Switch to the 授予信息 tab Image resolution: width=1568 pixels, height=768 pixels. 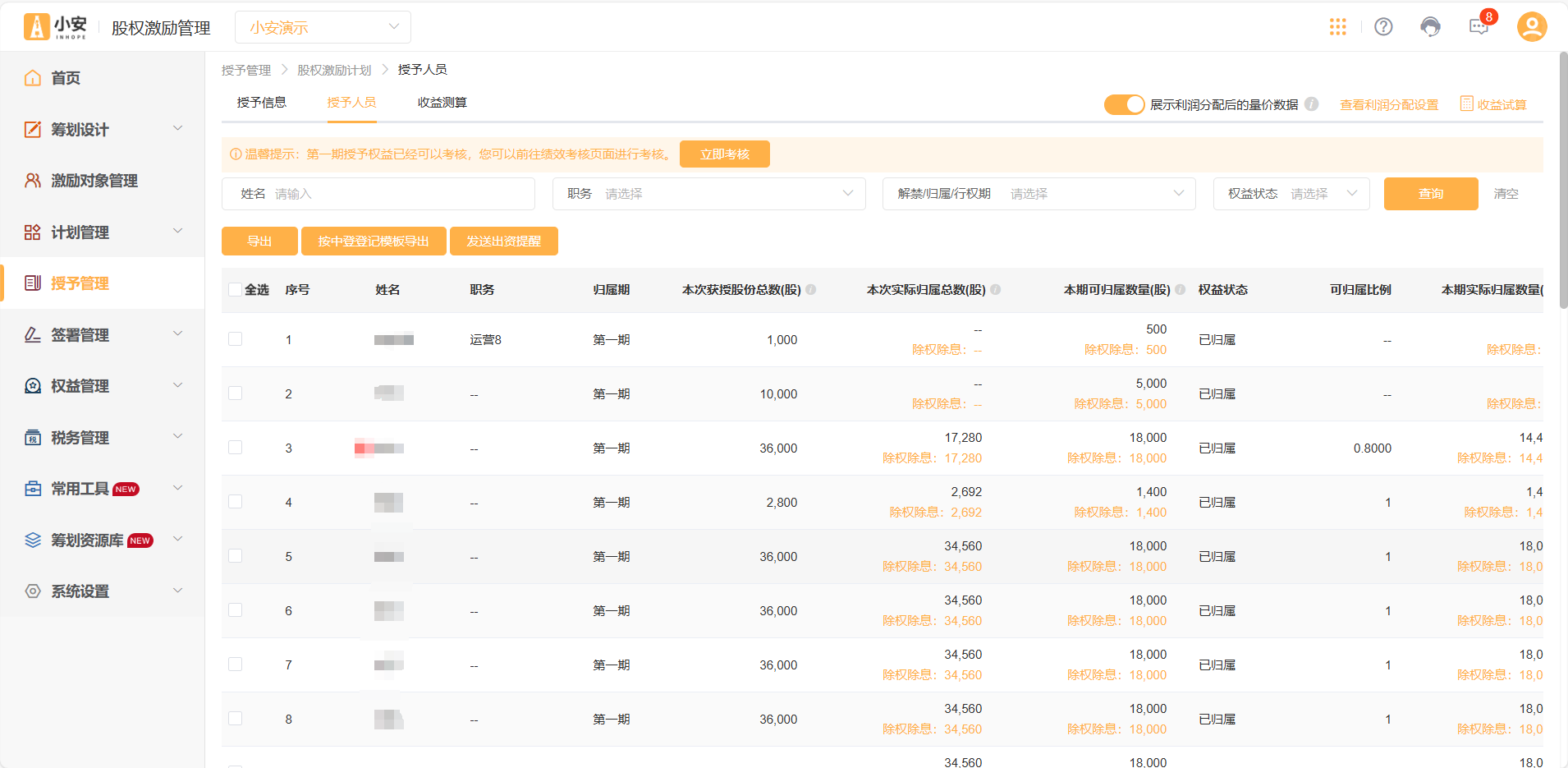point(262,103)
